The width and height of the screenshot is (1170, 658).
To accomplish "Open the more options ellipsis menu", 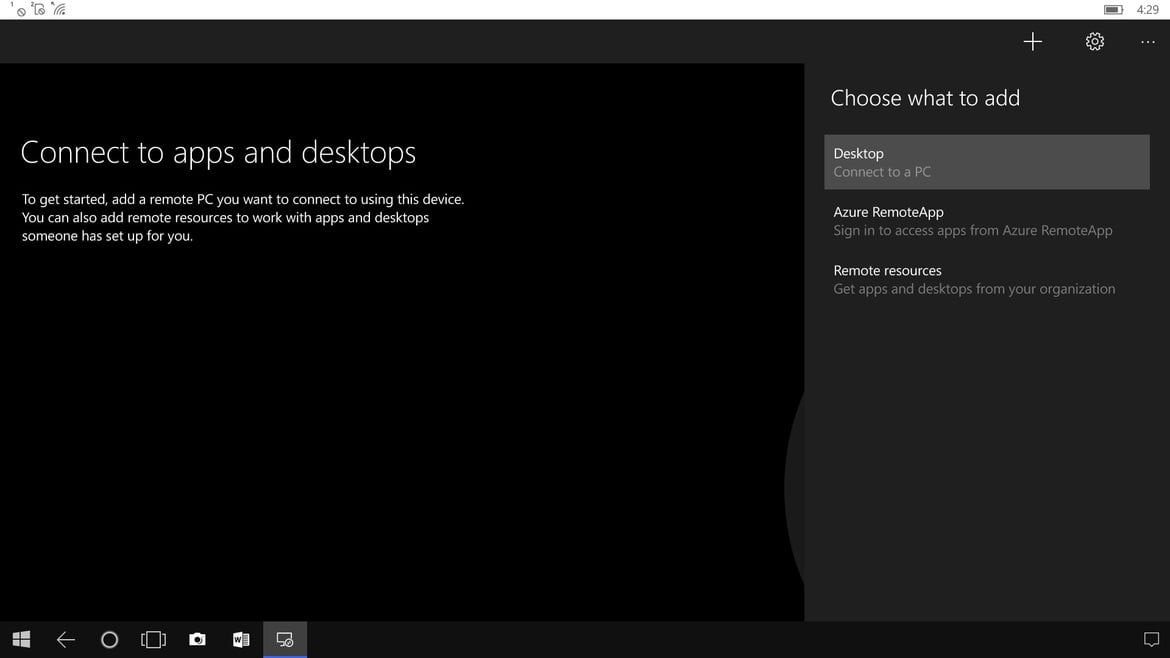I will coord(1148,42).
